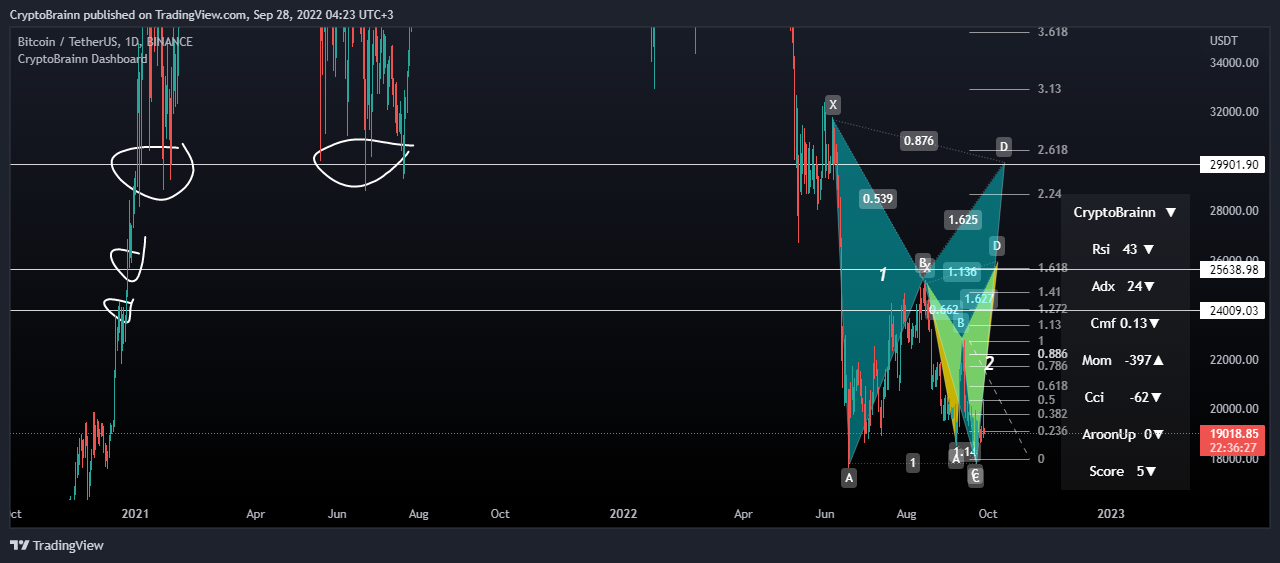Click the 32000.00 price axis value
Screen dimensions: 1280x563
(x=1233, y=112)
